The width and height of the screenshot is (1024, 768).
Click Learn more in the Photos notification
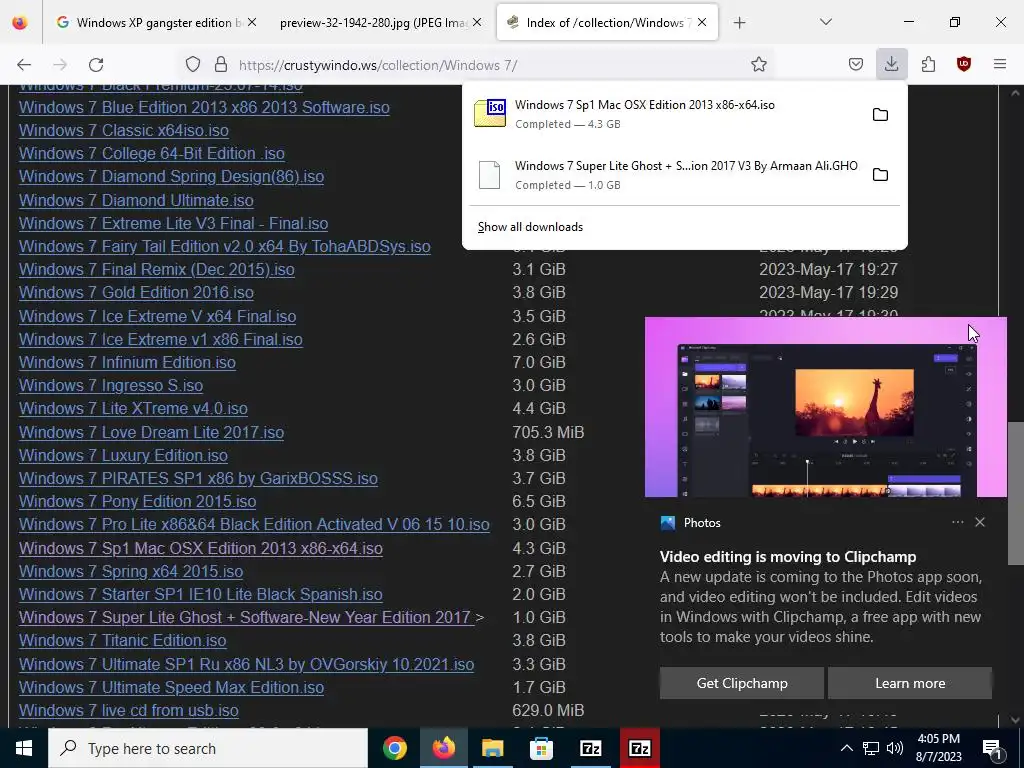pyautogui.click(x=910, y=683)
